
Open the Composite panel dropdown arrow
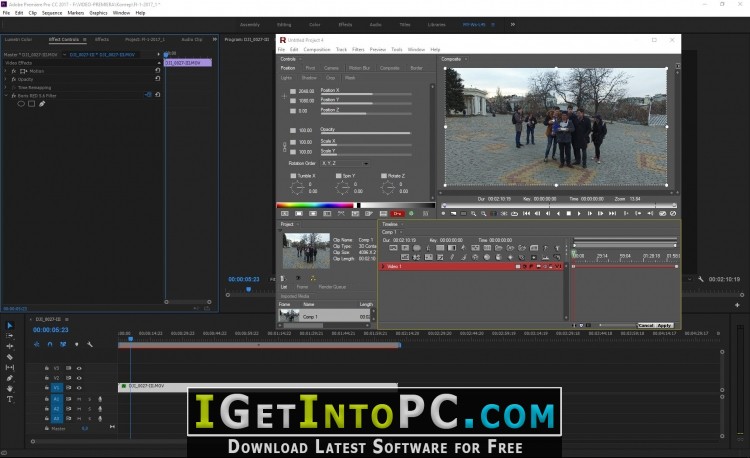click(465, 59)
